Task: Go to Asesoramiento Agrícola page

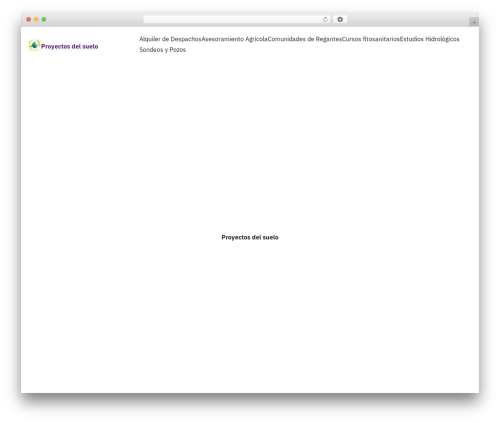Action: pyautogui.click(x=234, y=39)
